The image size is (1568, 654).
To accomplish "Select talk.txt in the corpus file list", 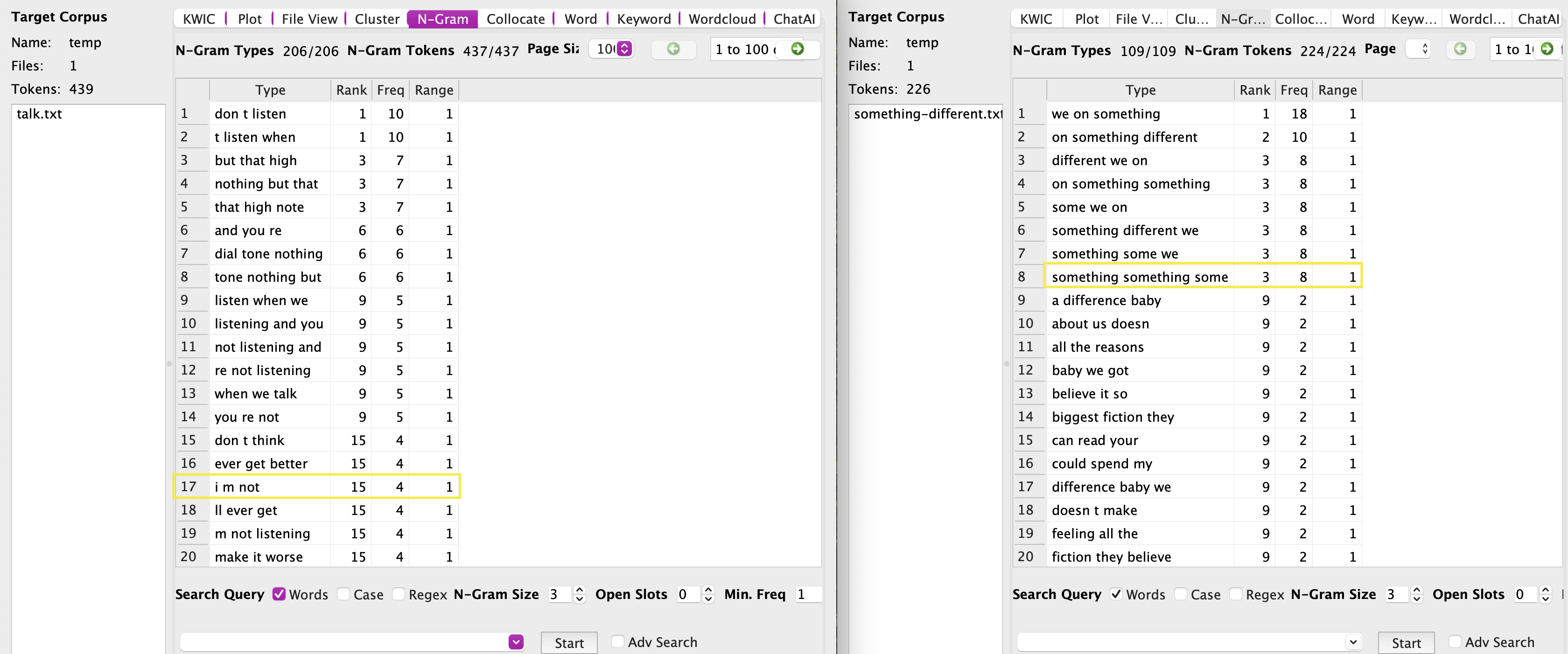I will point(40,114).
